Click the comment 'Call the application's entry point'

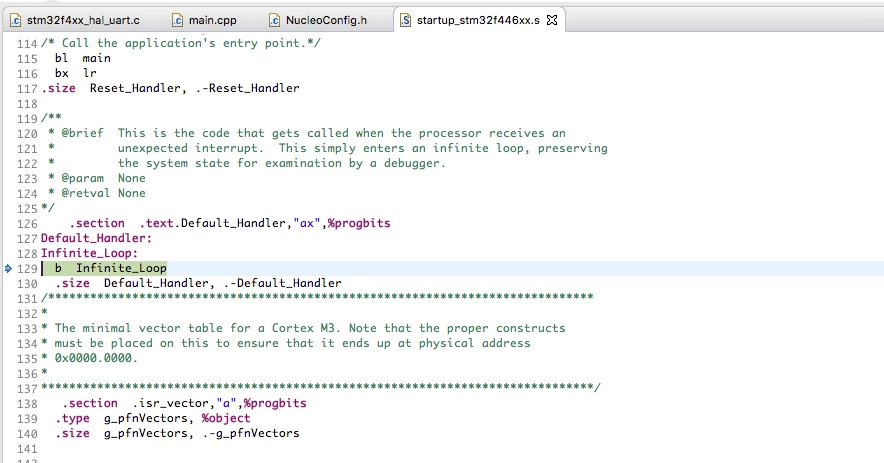[181, 43]
